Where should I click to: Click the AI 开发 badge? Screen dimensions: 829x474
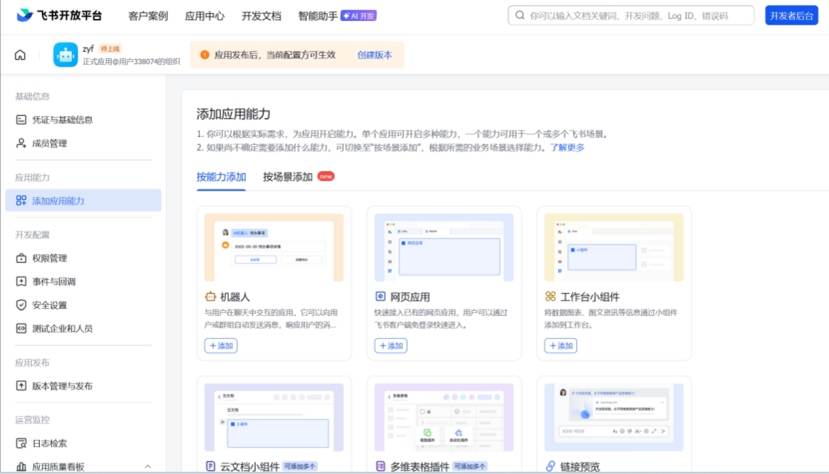[x=358, y=16]
